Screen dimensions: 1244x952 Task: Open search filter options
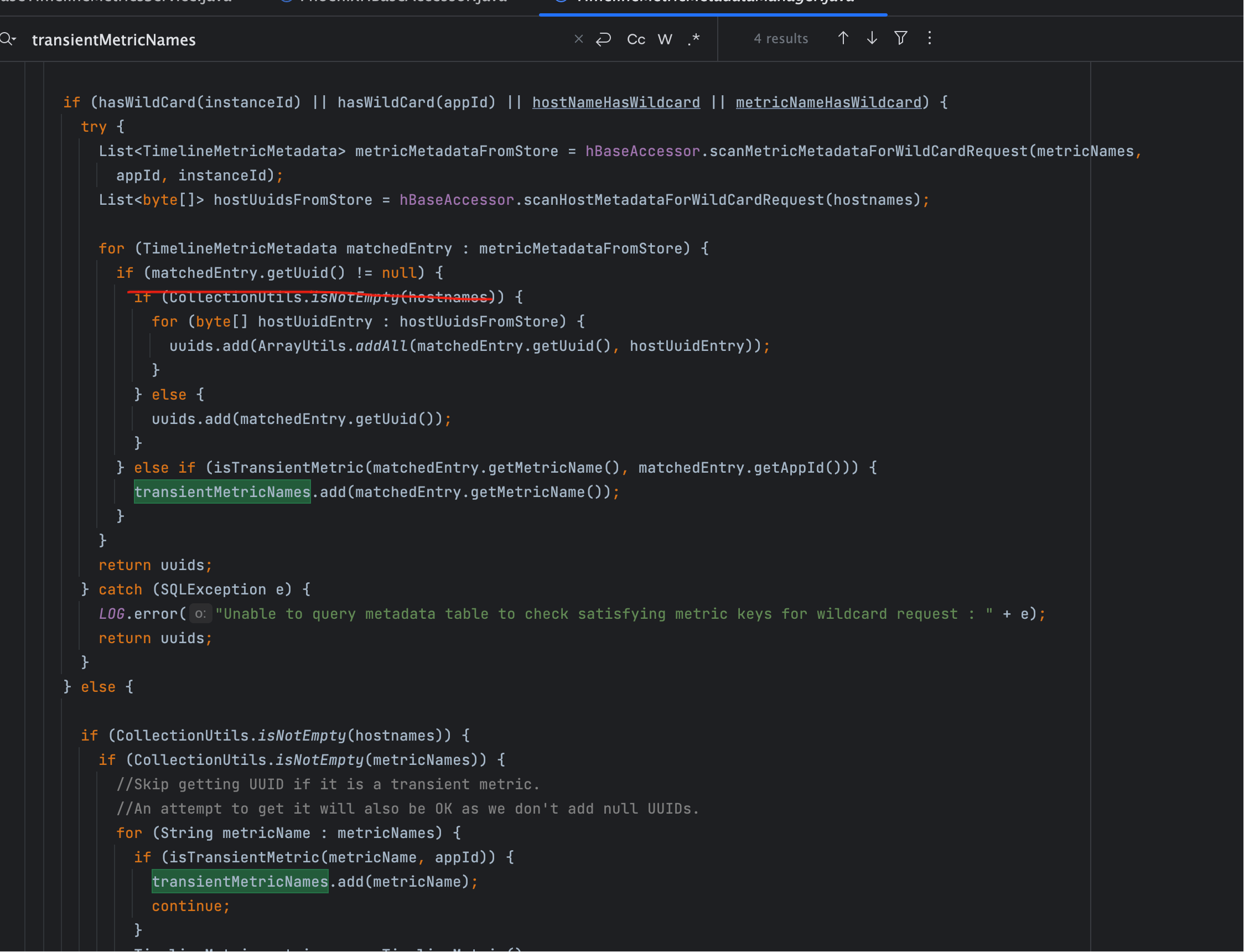click(x=901, y=38)
